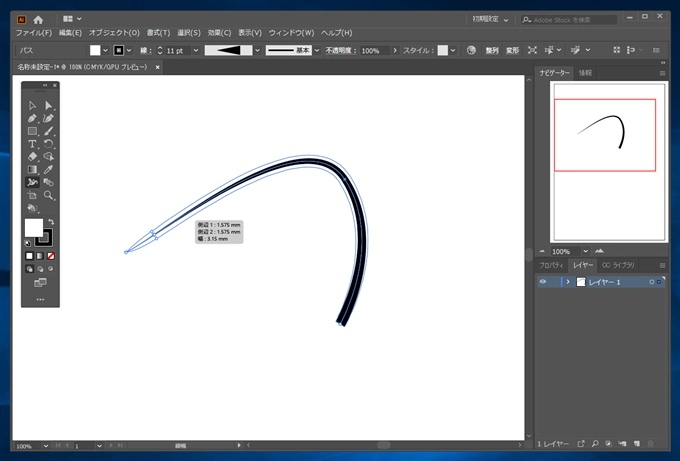Change the screen mode

click(40, 283)
